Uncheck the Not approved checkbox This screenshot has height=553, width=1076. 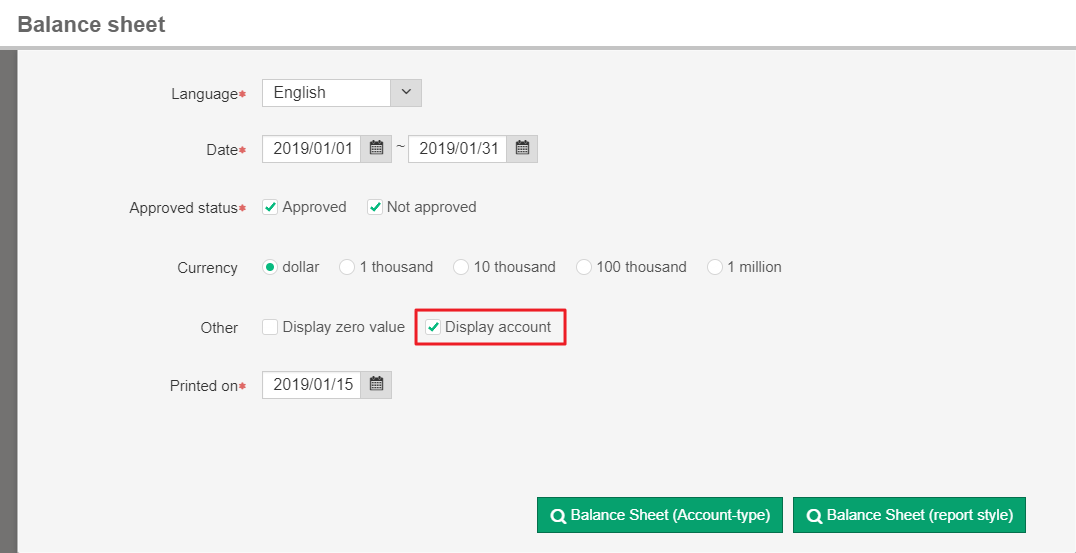(375, 208)
